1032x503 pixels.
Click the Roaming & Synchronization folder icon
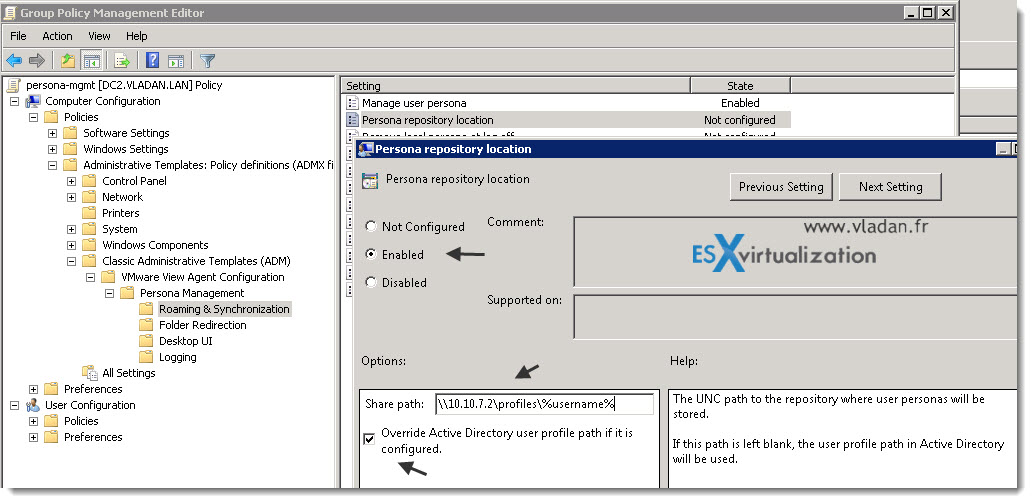pyautogui.click(x=146, y=309)
